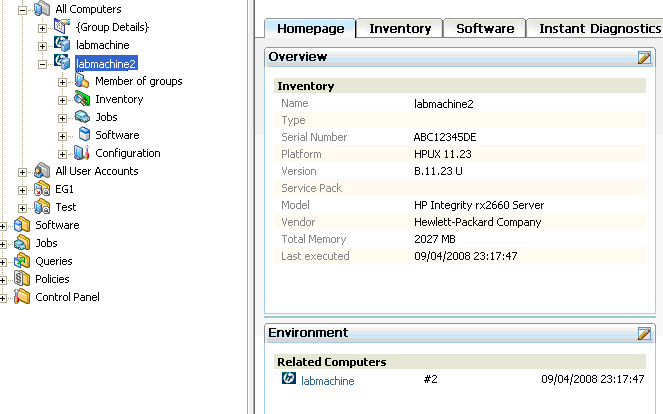Click the Related Computers section heading

click(x=332, y=362)
